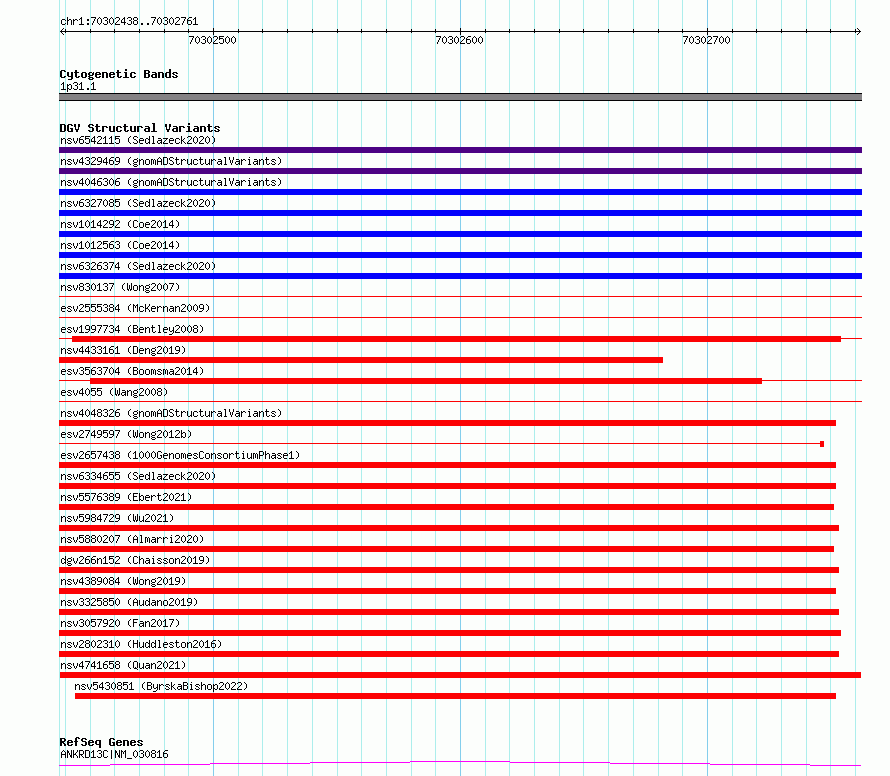This screenshot has height=776, width=890.
Task: Click the magenta ANKRD13C gene line
Action: (460, 762)
